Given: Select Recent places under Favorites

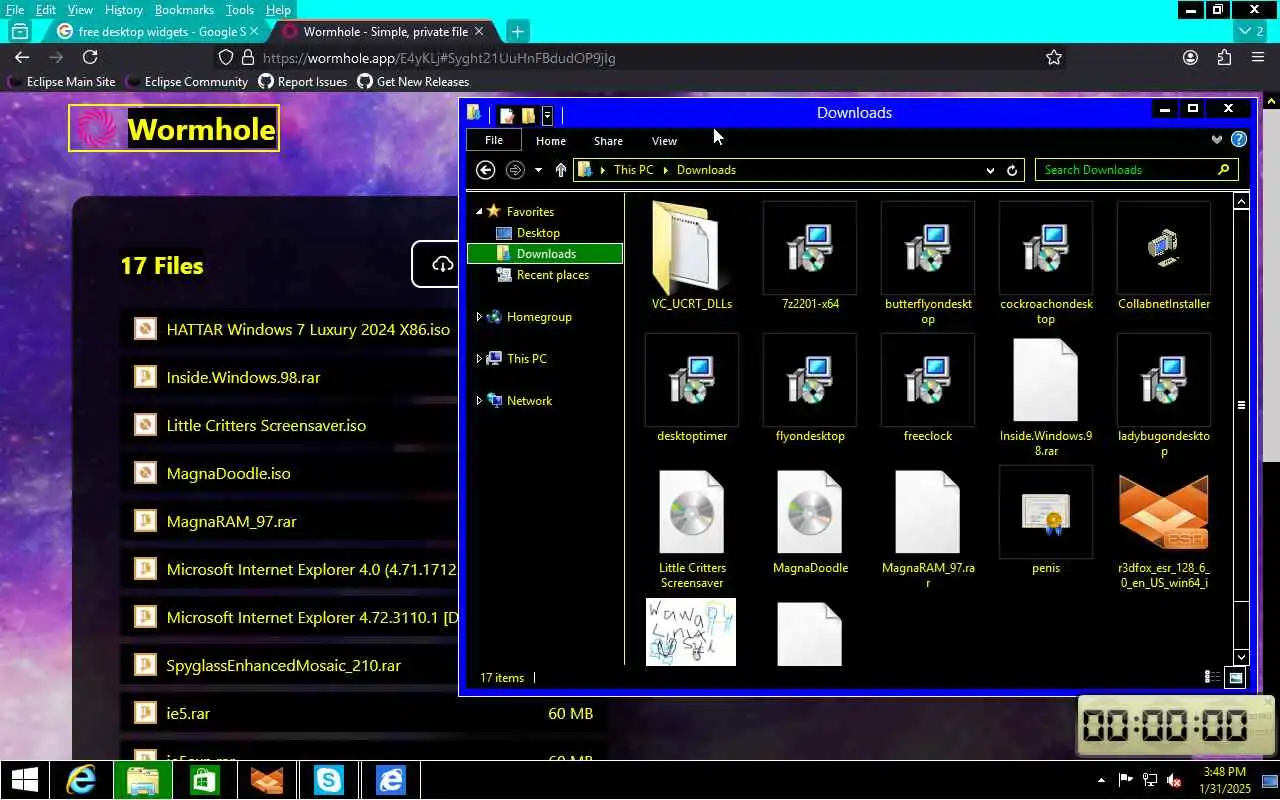Looking at the screenshot, I should point(553,275).
